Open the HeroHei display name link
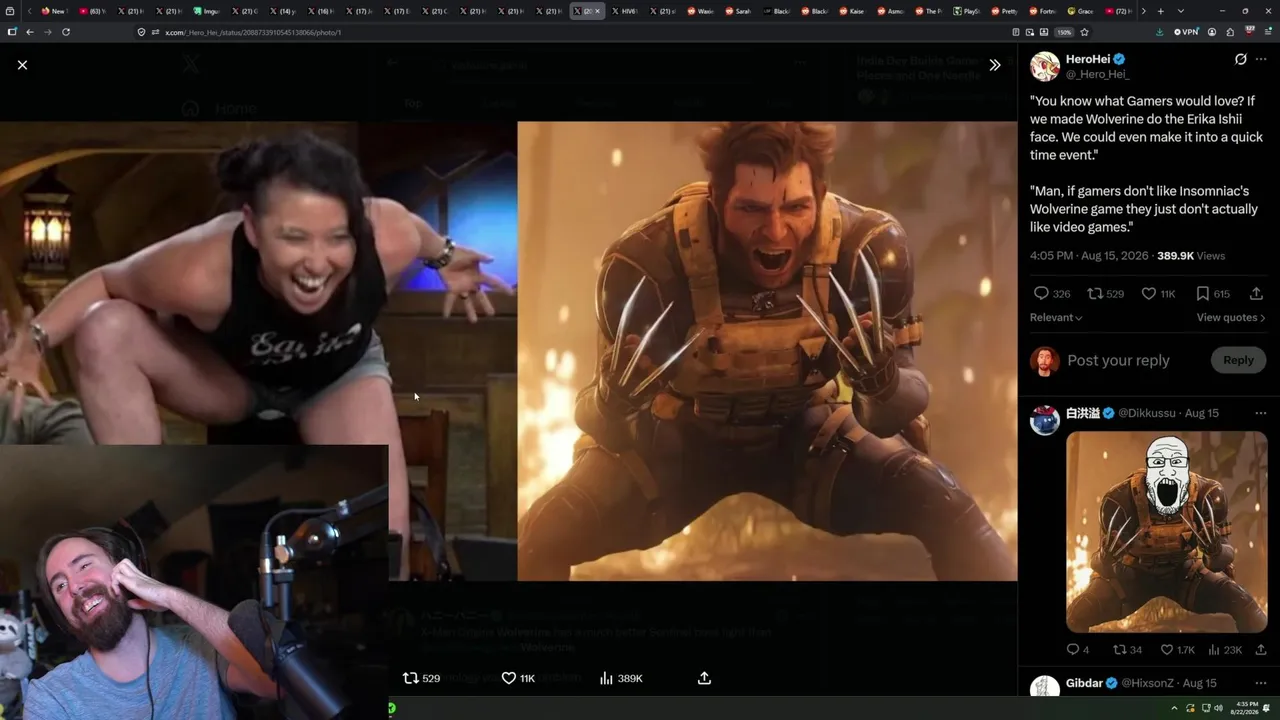 pos(1089,59)
